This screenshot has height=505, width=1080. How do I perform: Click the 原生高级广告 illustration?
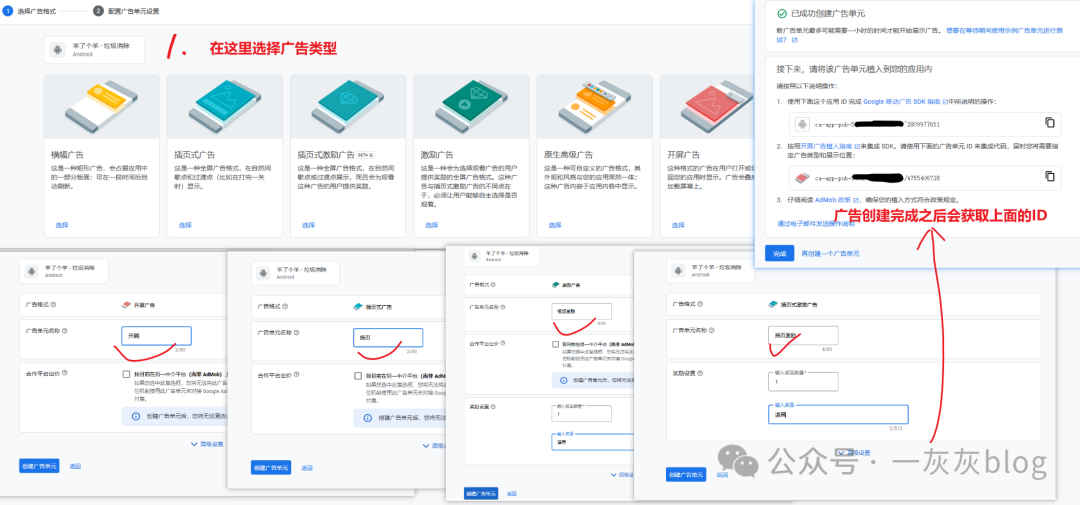tap(594, 107)
